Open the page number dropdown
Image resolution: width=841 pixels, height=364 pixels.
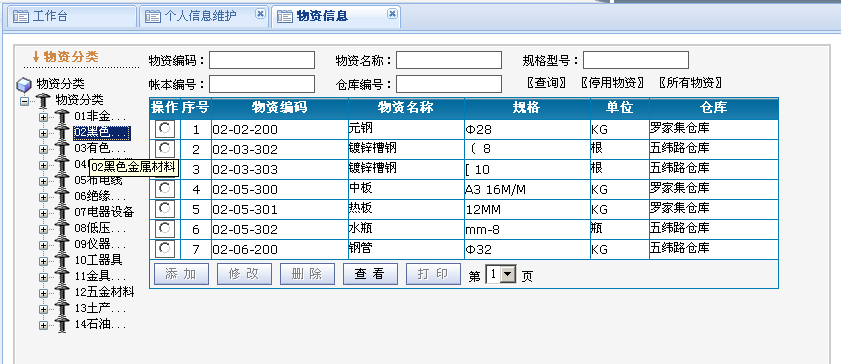point(508,275)
